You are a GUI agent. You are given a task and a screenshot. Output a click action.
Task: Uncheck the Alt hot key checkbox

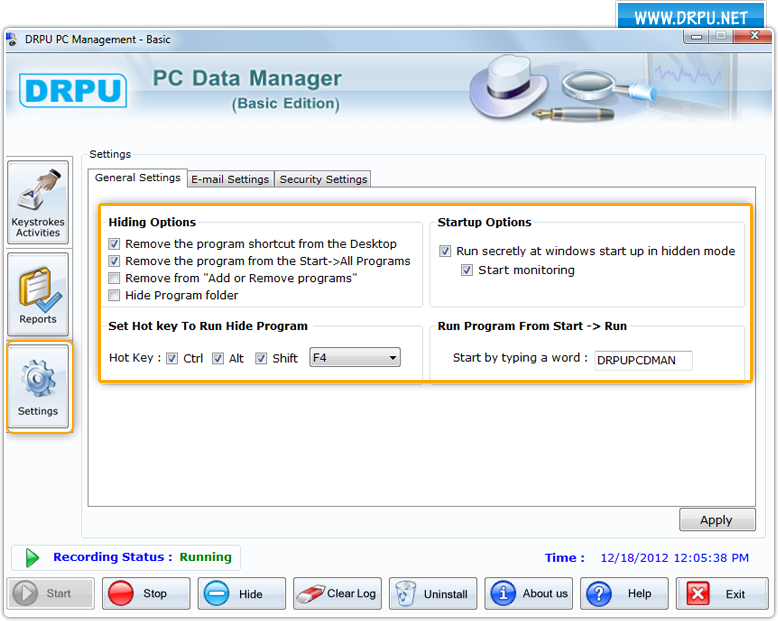(218, 358)
